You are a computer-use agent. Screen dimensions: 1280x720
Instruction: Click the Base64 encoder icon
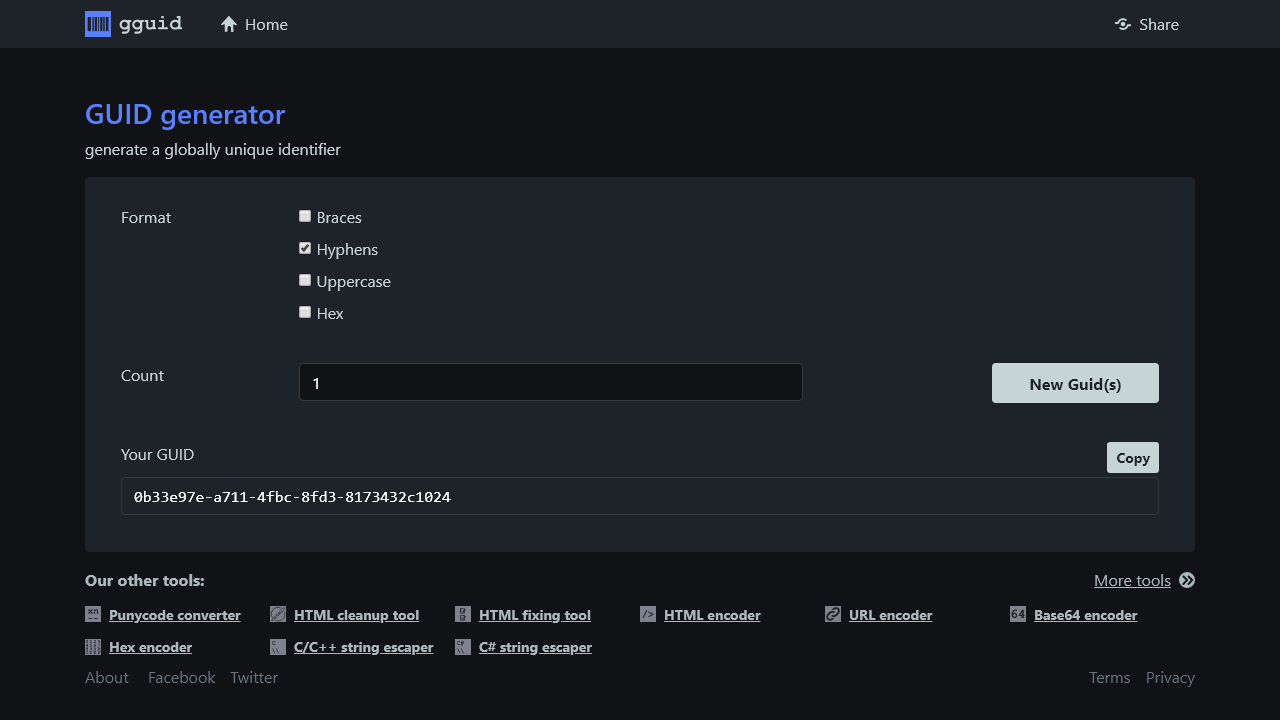tap(1018, 614)
